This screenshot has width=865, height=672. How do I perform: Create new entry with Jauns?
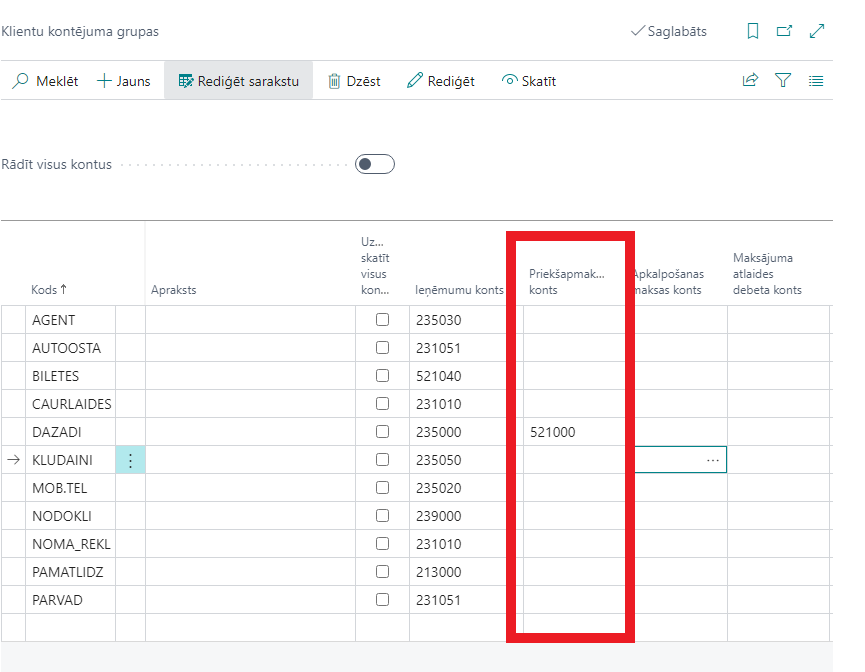(123, 81)
